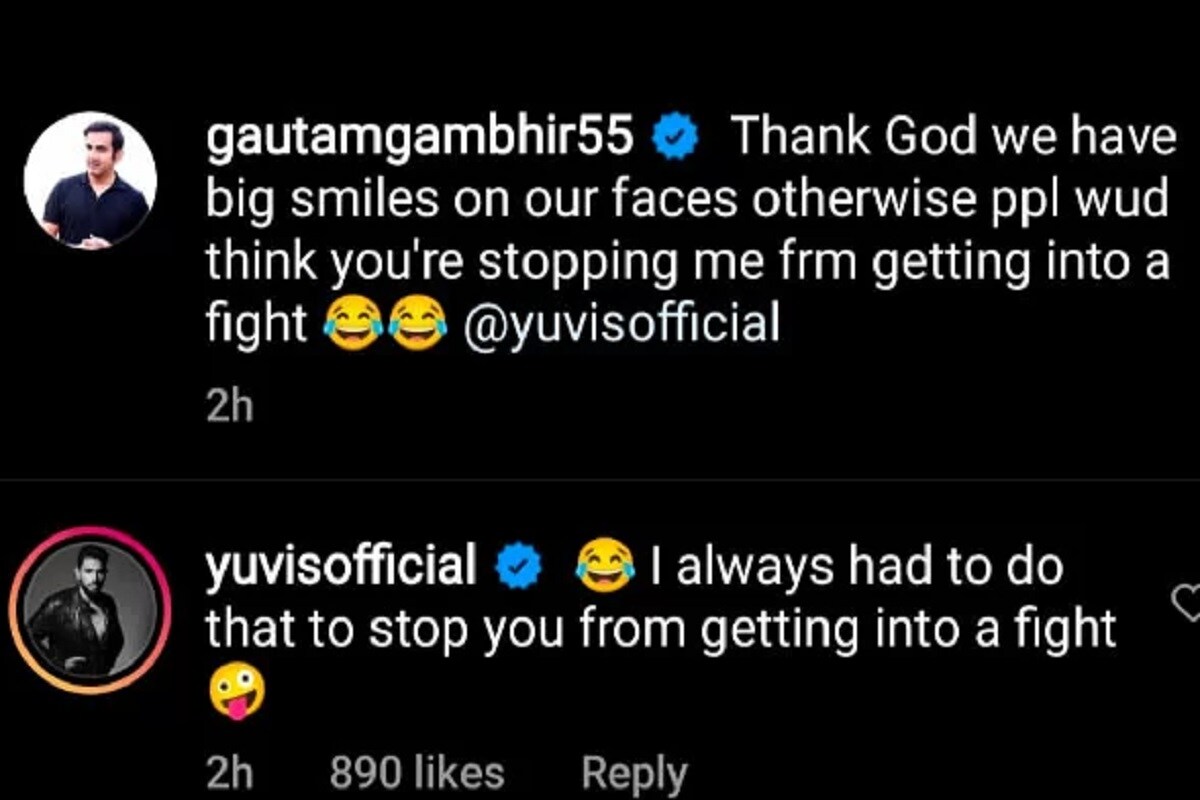Click "that to stop you from getting" line

(x=660, y=630)
